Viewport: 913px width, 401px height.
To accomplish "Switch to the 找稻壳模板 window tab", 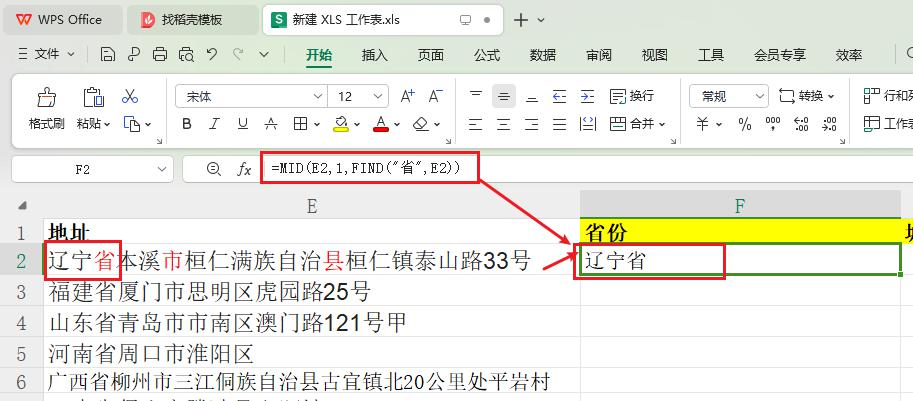I will (x=192, y=20).
